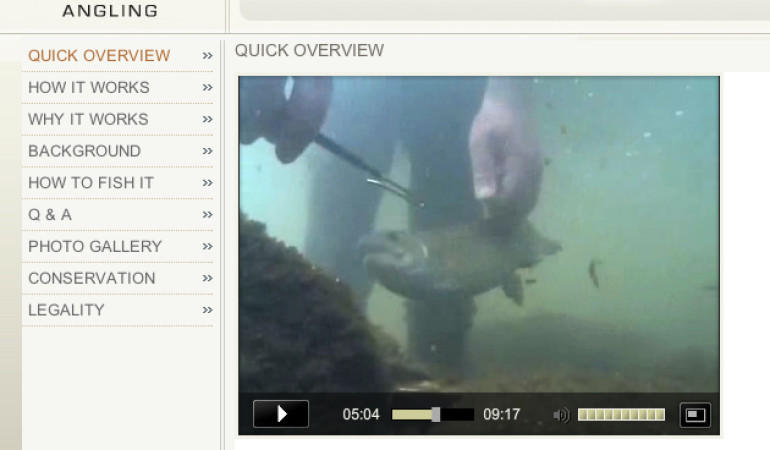Open the How It Works page
Viewport: 770px width, 450px height.
[89, 88]
